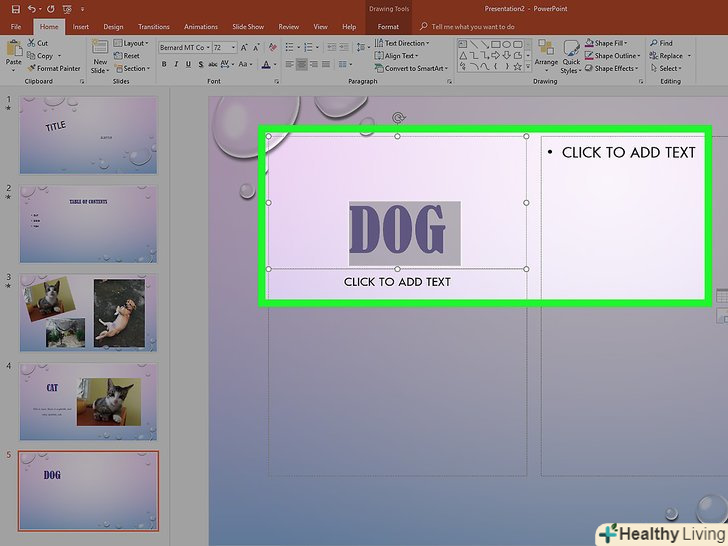Switch to the Insert tab
728x546 pixels.
pyautogui.click(x=81, y=27)
